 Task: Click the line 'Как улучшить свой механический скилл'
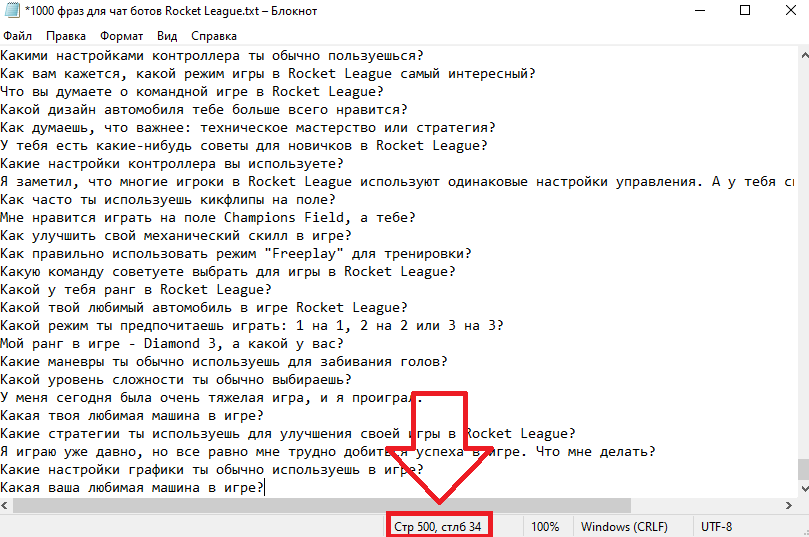point(176,236)
